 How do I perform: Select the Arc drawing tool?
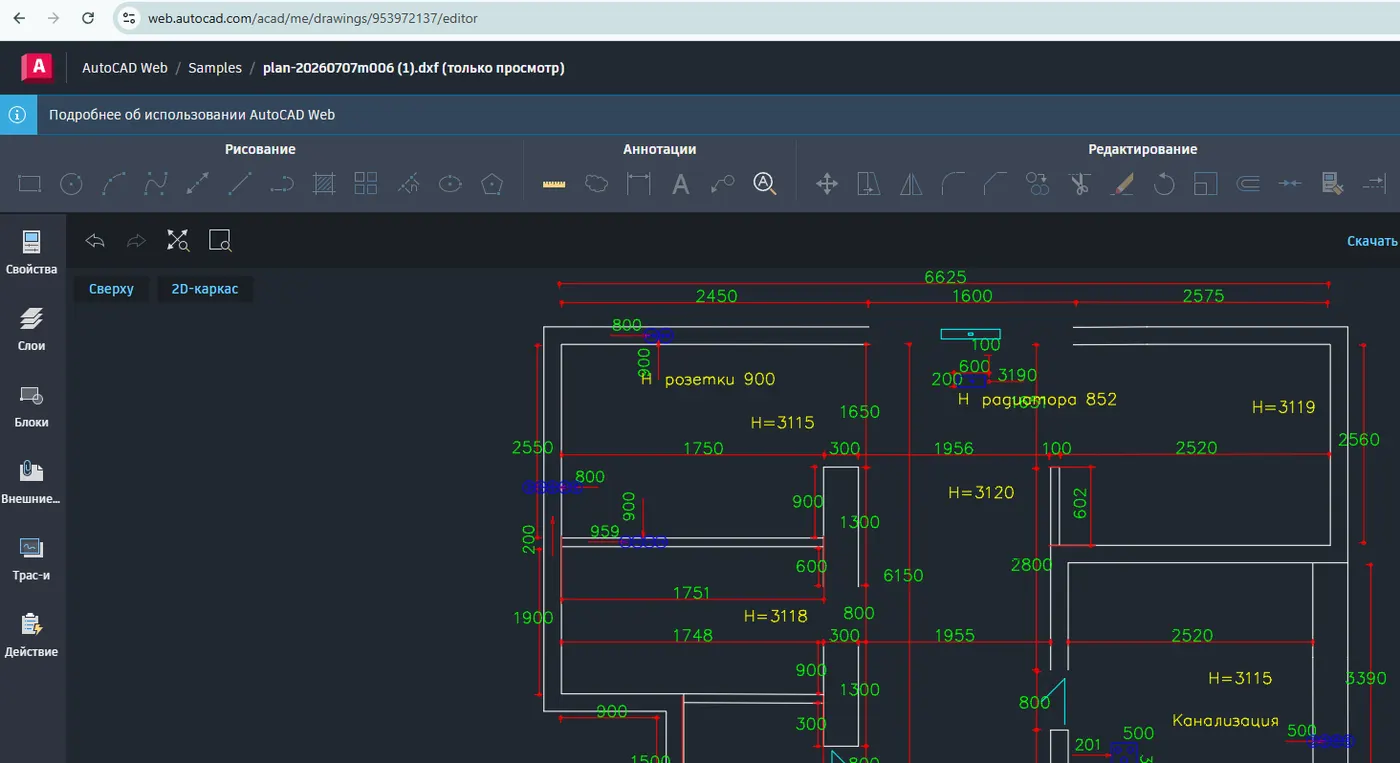114,183
